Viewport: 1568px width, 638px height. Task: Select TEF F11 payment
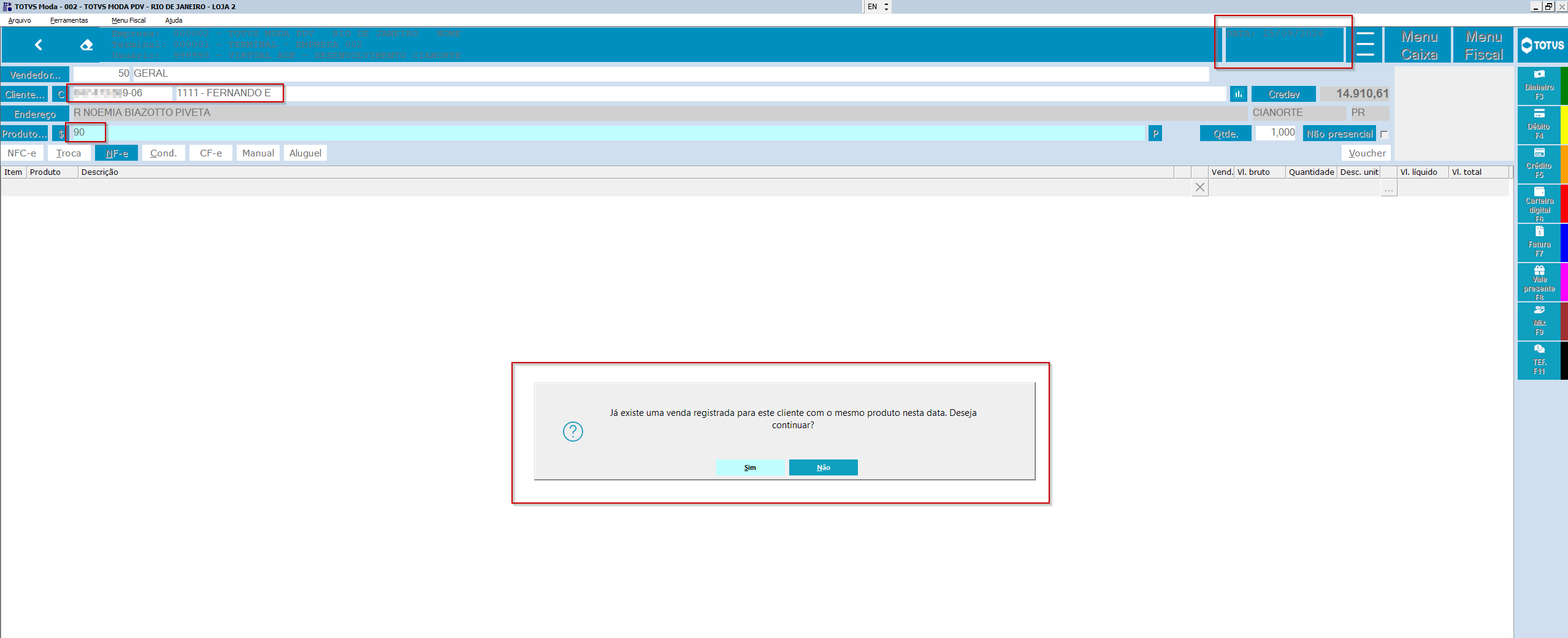1539,360
